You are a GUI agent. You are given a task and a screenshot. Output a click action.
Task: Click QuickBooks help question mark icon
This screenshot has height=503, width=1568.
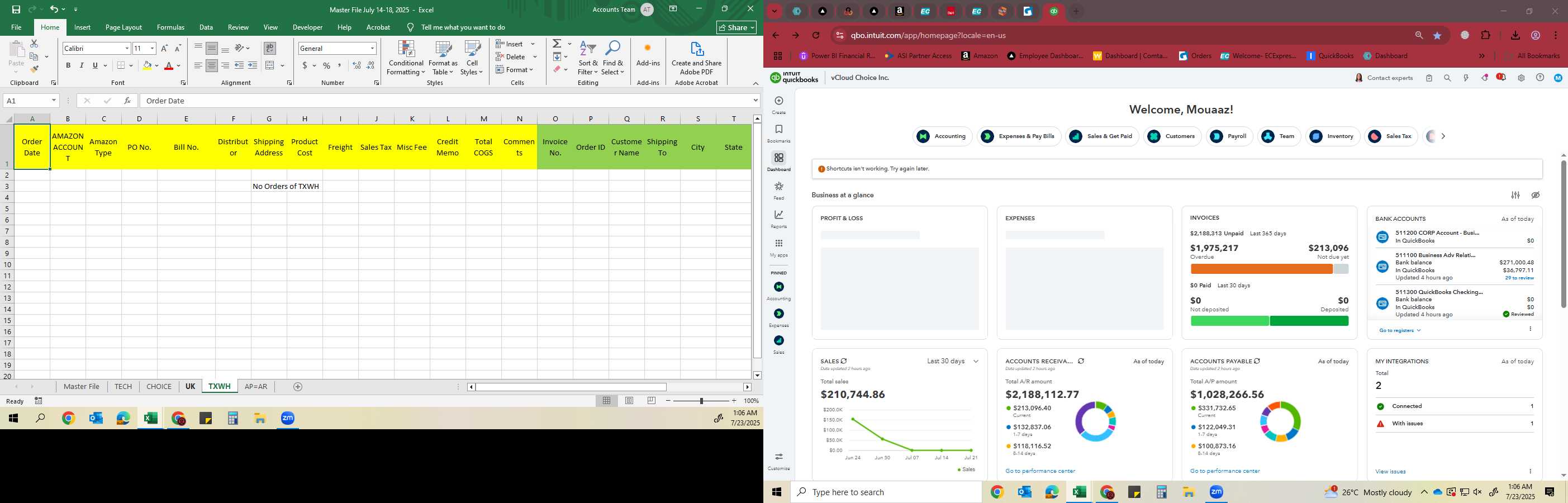[x=1540, y=77]
